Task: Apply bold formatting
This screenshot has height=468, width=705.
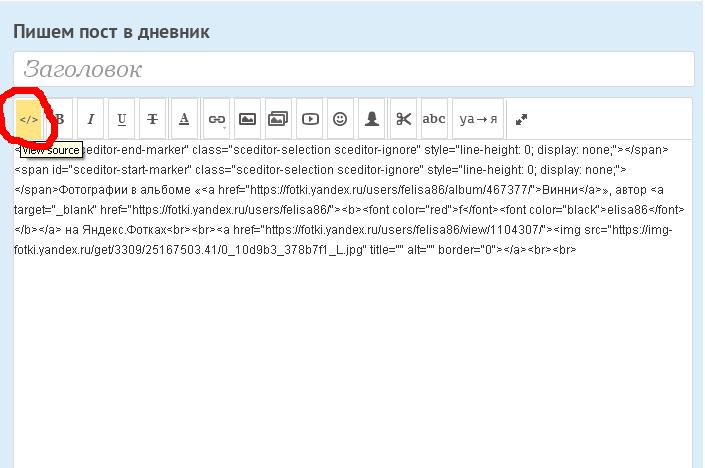Action: click(59, 119)
